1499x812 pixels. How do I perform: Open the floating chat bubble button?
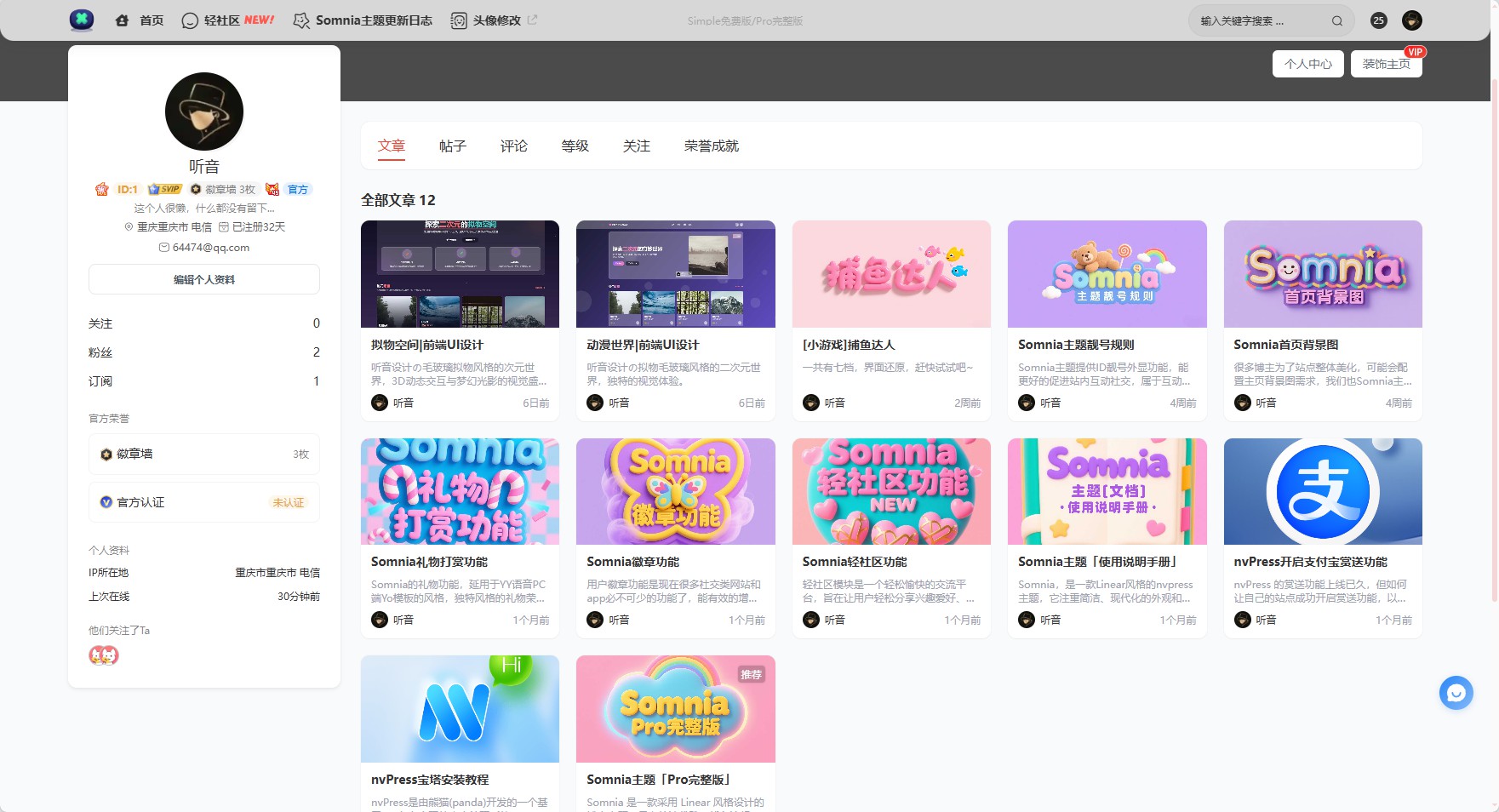click(x=1456, y=693)
